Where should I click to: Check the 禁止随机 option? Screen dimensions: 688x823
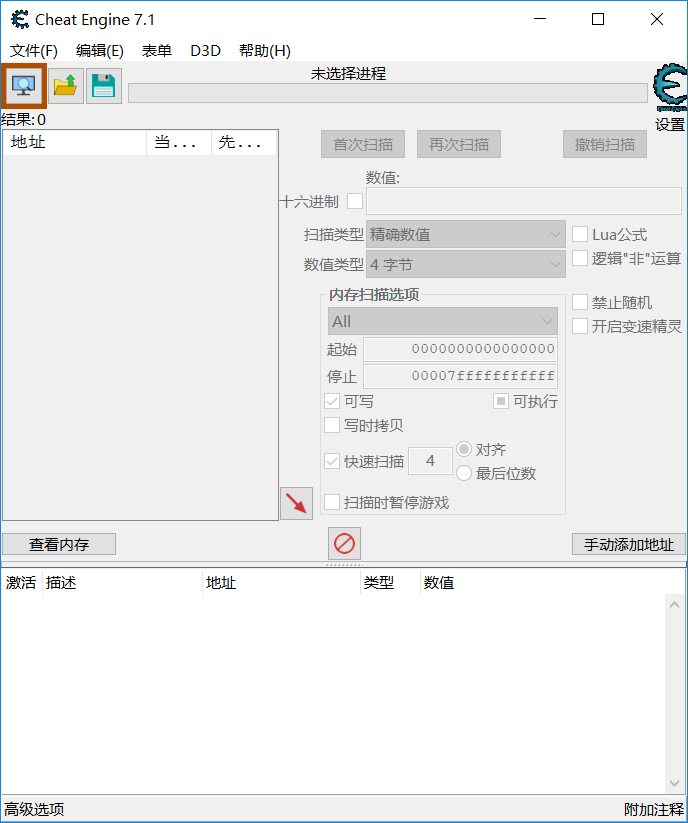580,302
